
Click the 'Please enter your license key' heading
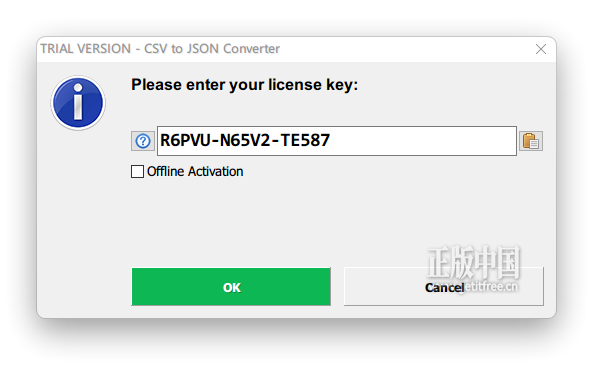pyautogui.click(x=244, y=85)
